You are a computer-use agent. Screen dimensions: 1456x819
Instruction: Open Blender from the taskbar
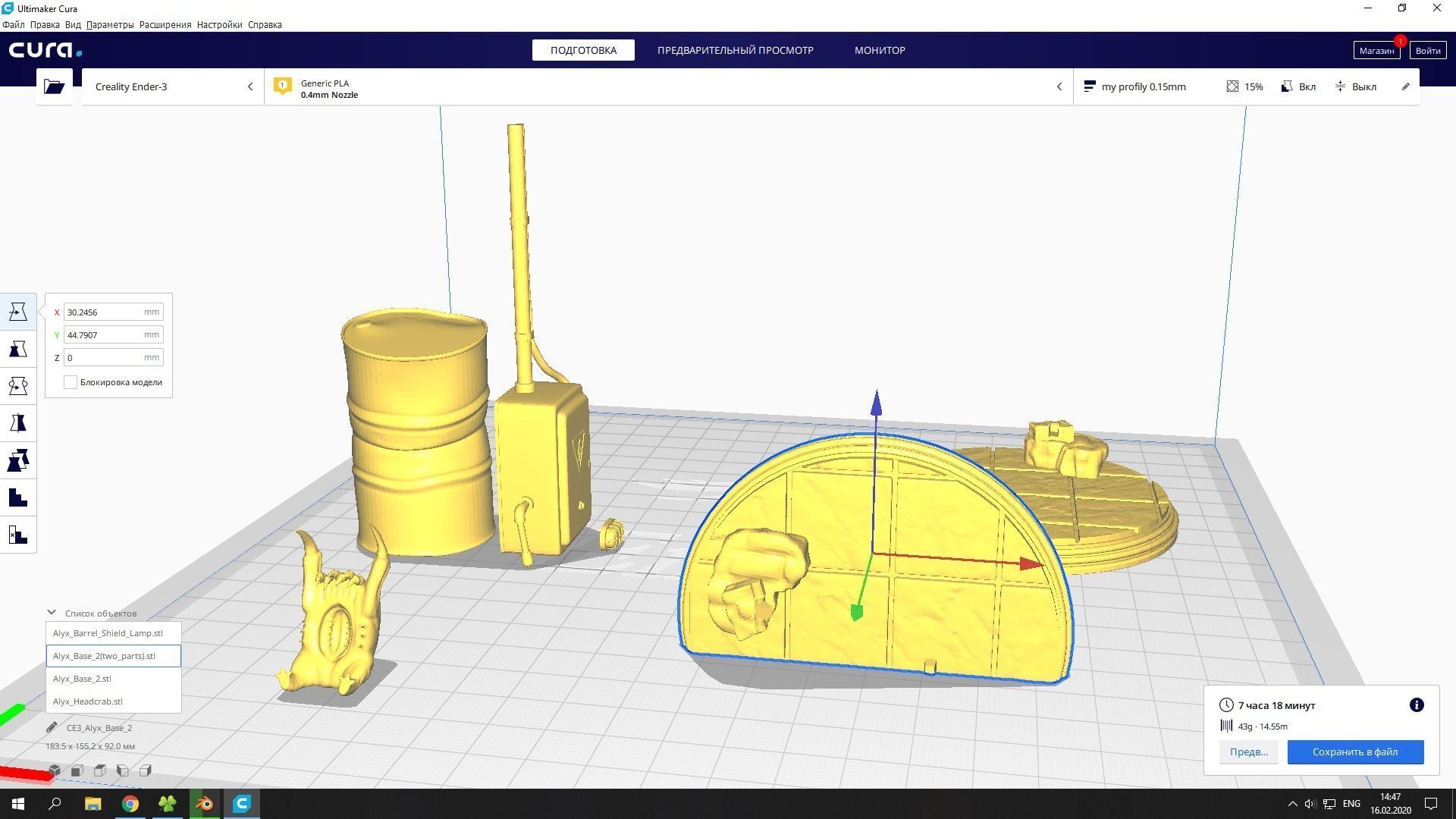(x=205, y=804)
